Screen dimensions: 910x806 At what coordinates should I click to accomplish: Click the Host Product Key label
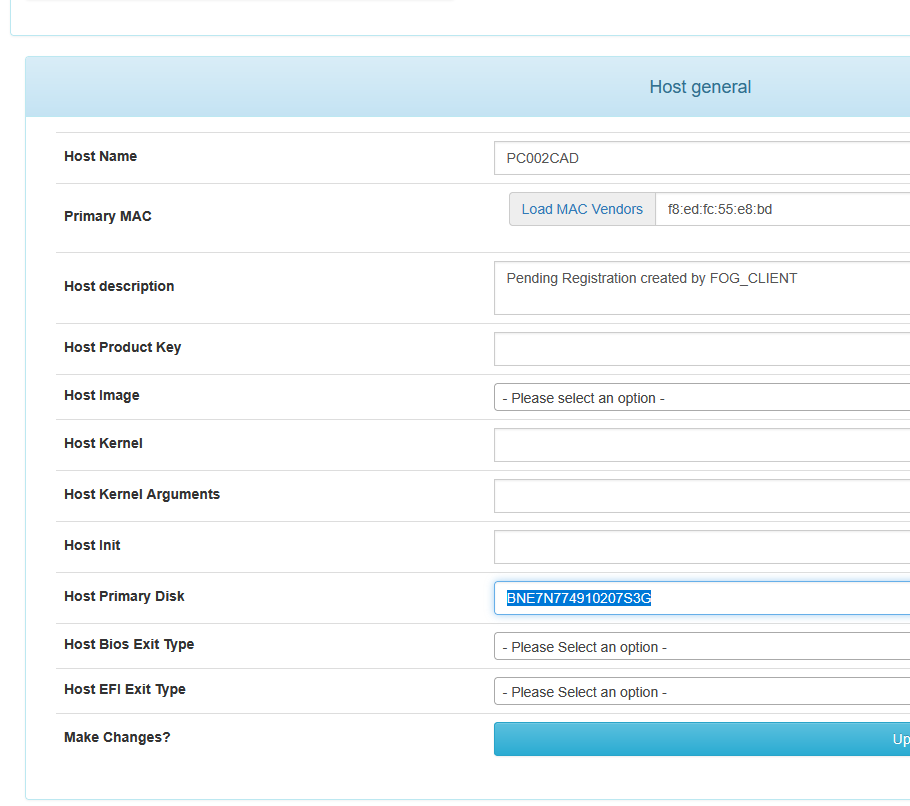(122, 347)
